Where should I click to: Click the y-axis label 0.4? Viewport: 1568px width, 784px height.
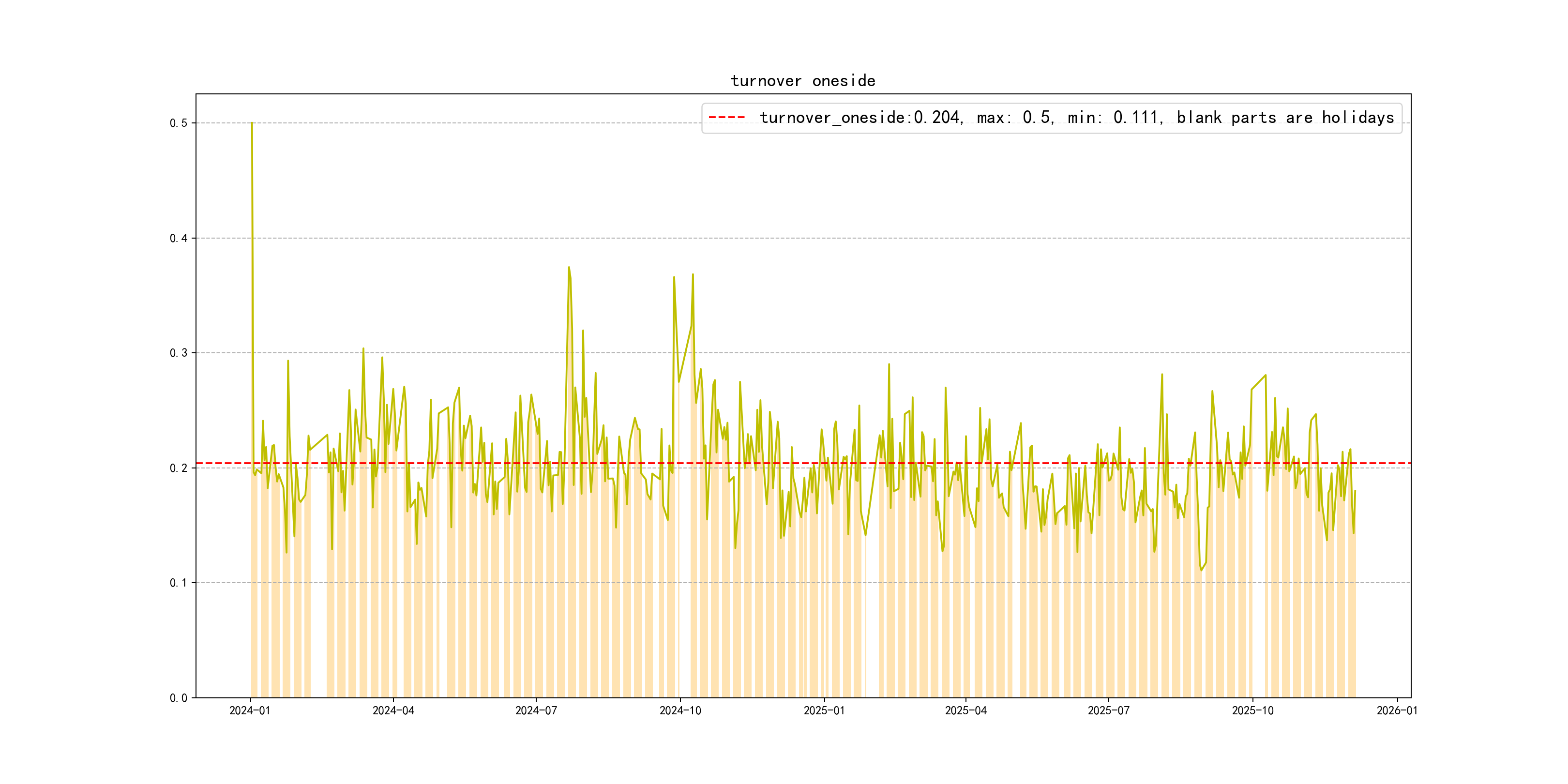point(179,238)
